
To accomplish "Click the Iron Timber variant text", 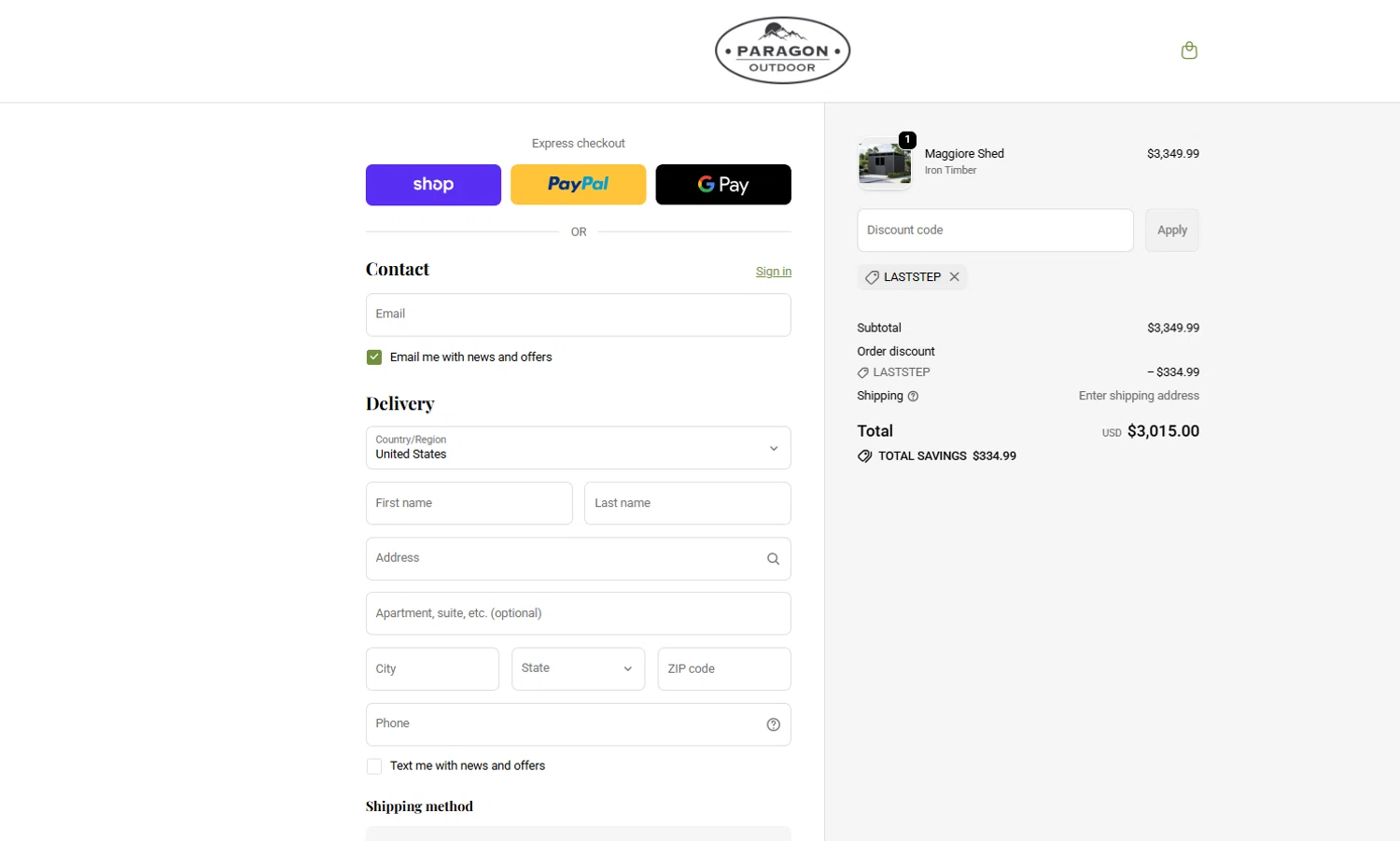I will [950, 170].
